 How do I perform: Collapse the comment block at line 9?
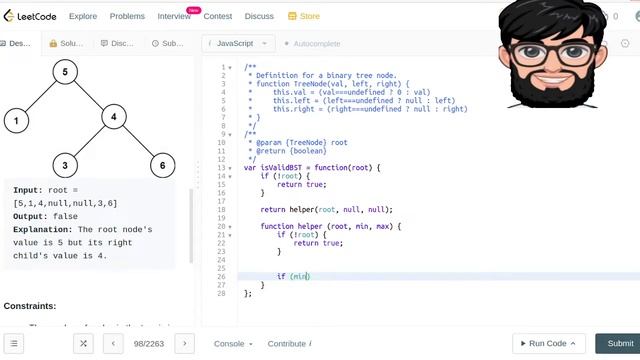(230, 134)
